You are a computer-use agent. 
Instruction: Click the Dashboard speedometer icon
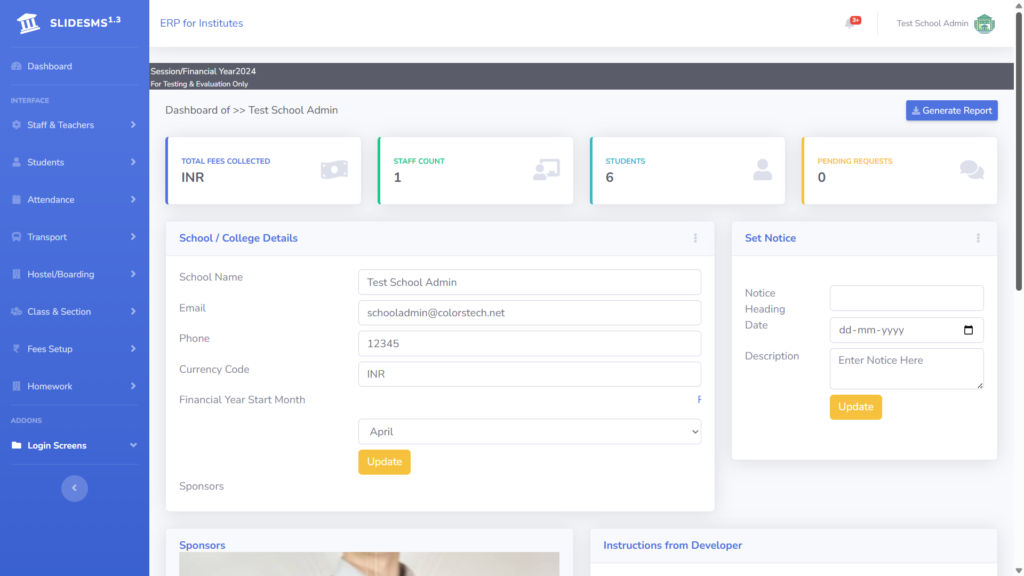(16, 66)
